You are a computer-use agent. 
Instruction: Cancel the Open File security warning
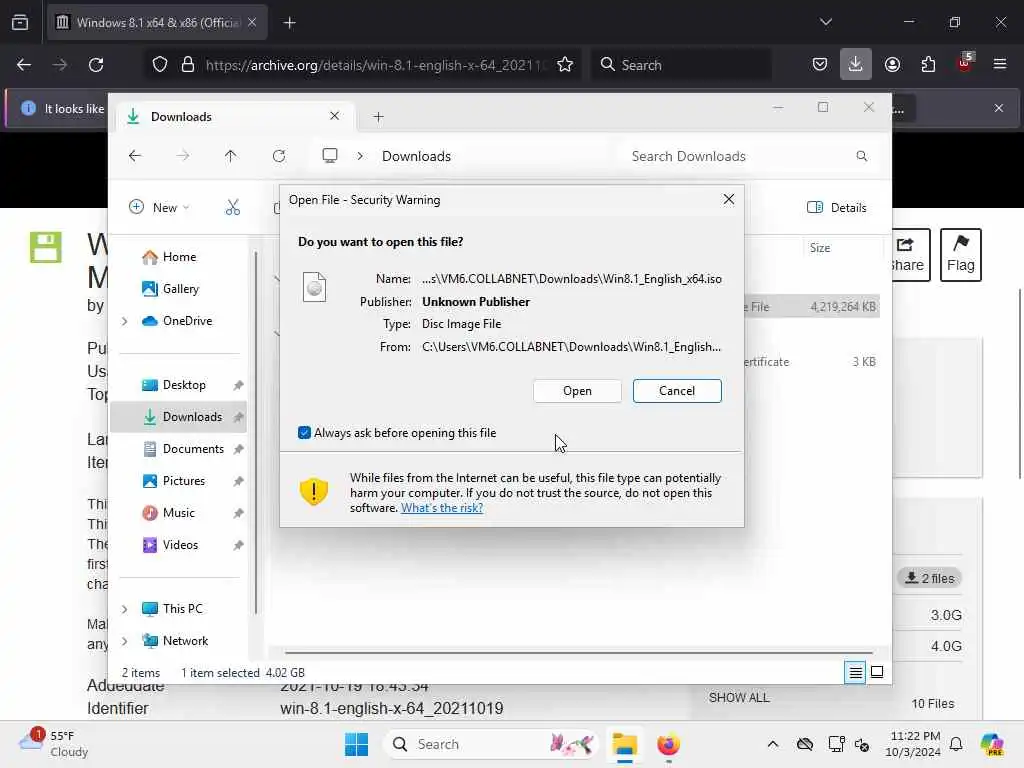coord(677,391)
